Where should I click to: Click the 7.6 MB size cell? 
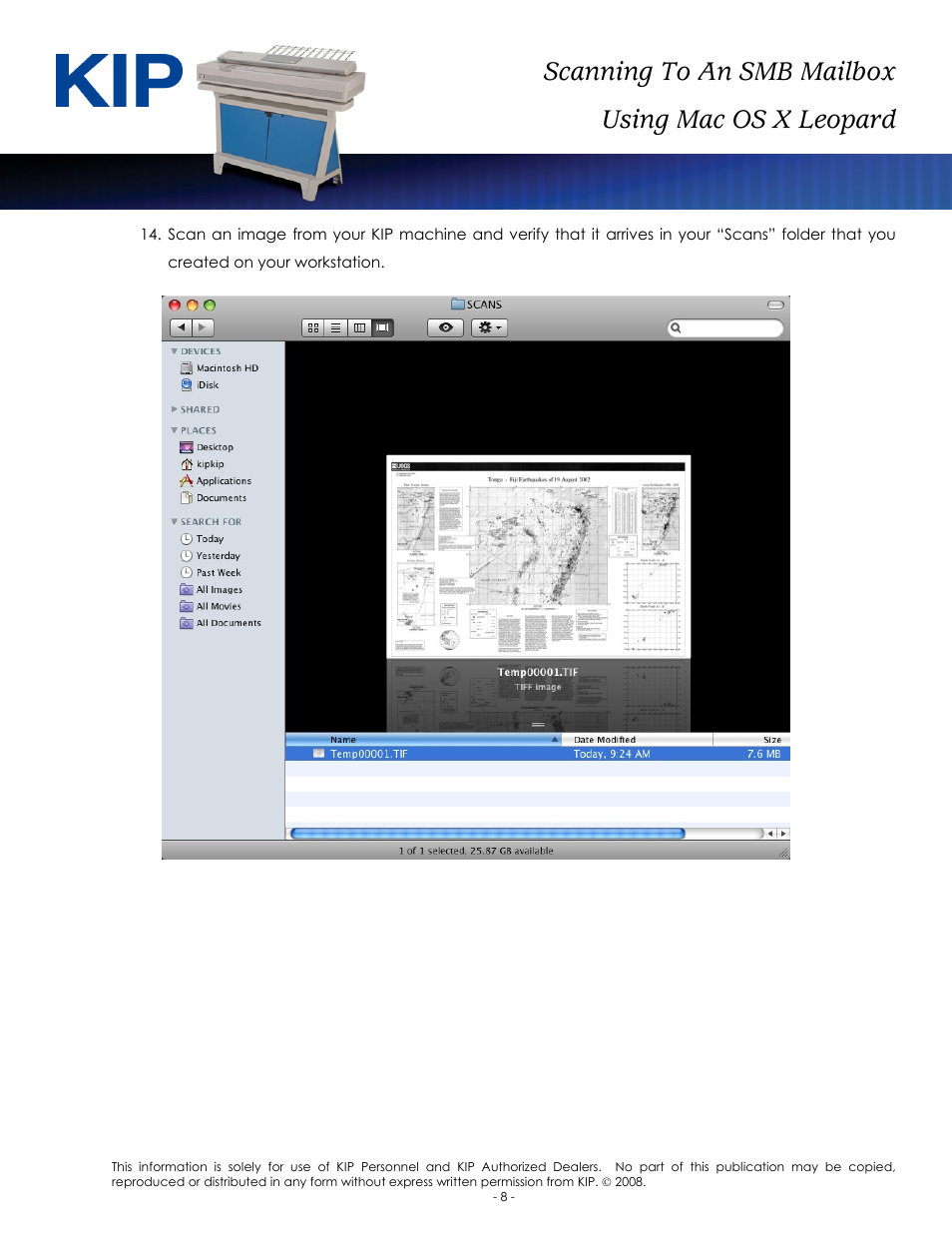(x=764, y=754)
